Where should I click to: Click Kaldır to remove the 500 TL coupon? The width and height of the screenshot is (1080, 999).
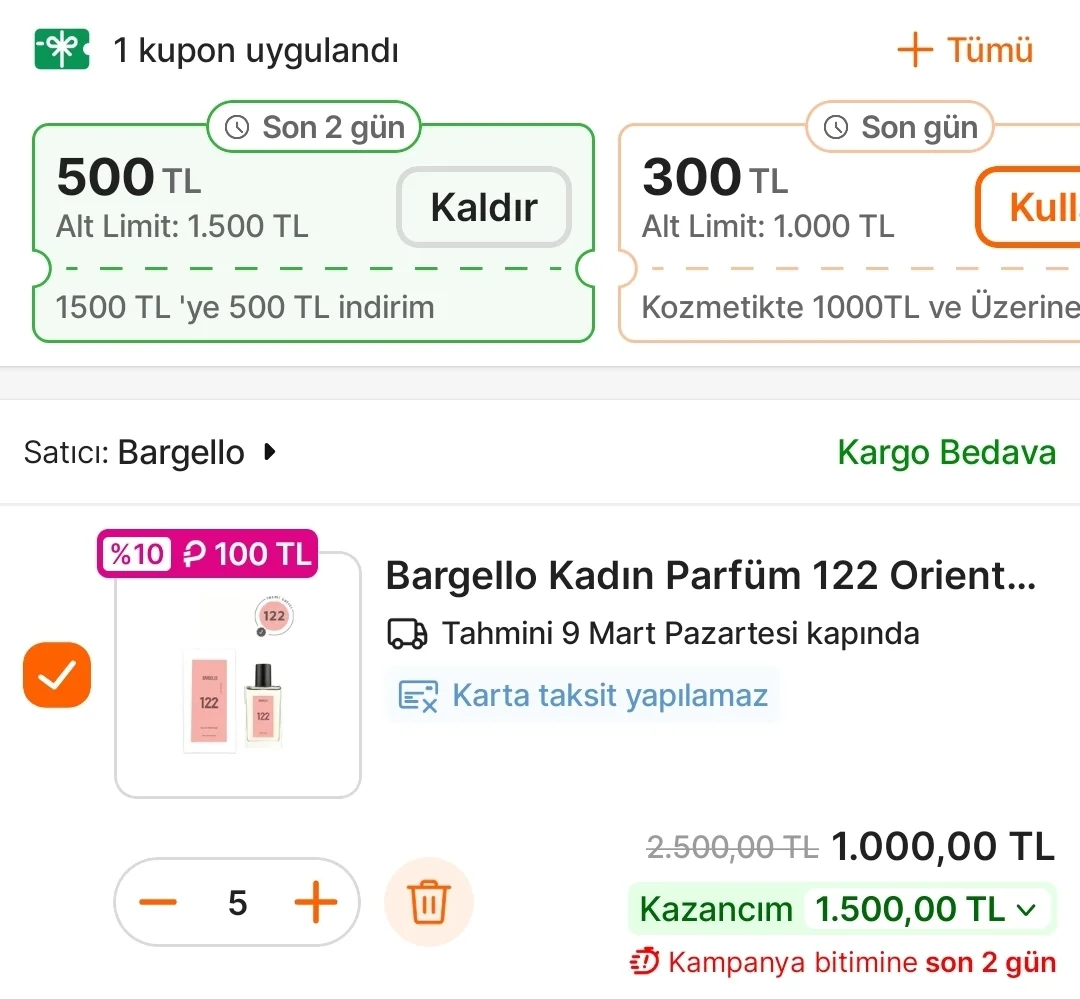click(x=483, y=207)
